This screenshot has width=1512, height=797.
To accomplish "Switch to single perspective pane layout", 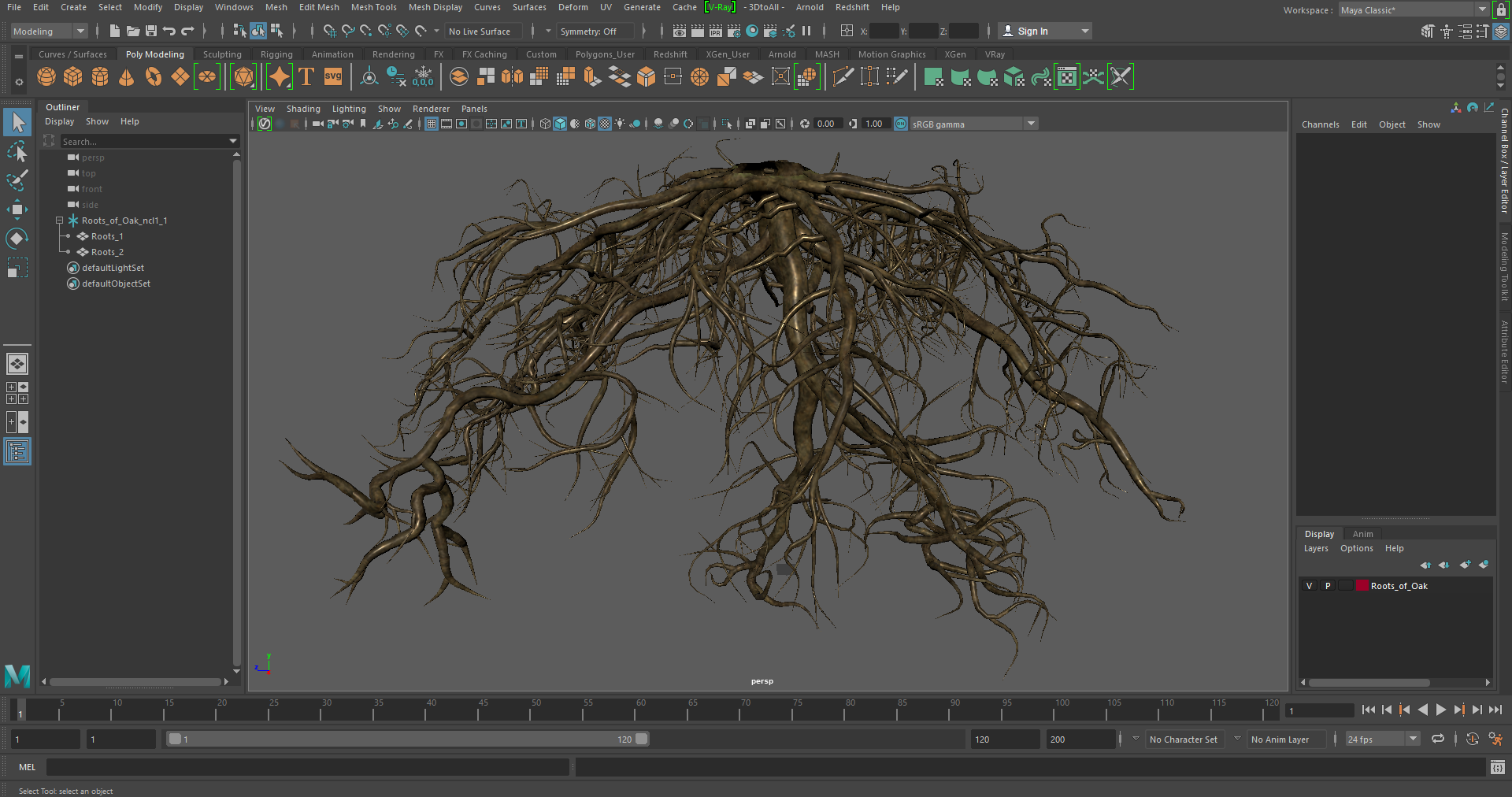I will 17,364.
